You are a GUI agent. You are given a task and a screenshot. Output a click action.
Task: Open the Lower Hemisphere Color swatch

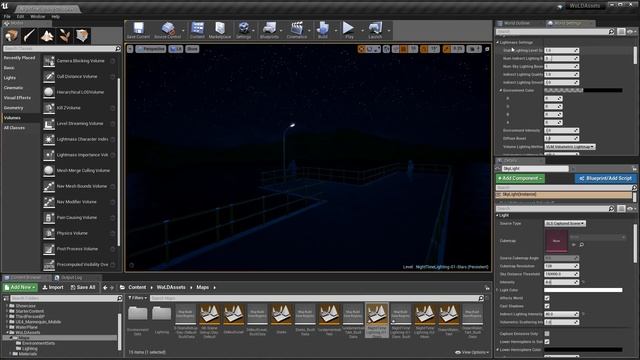point(583,350)
